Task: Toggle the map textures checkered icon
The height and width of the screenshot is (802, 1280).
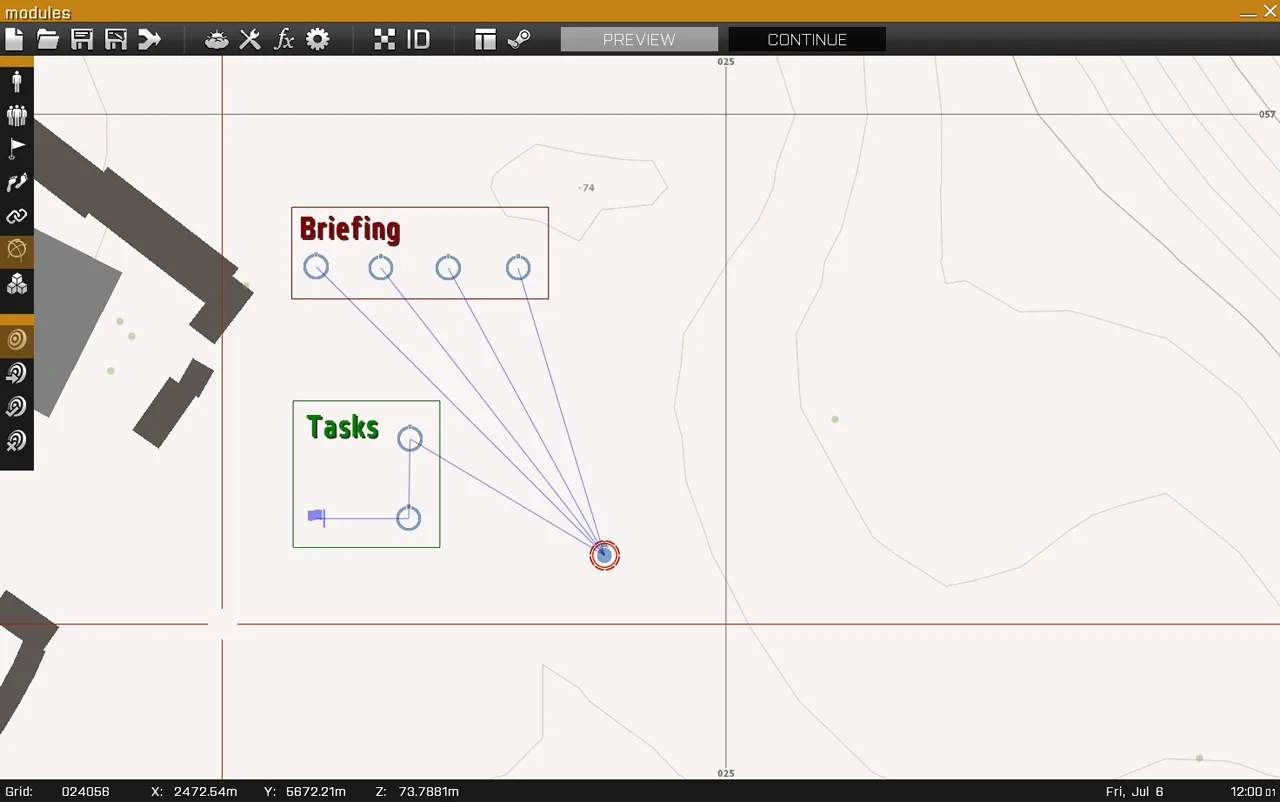Action: 385,39
